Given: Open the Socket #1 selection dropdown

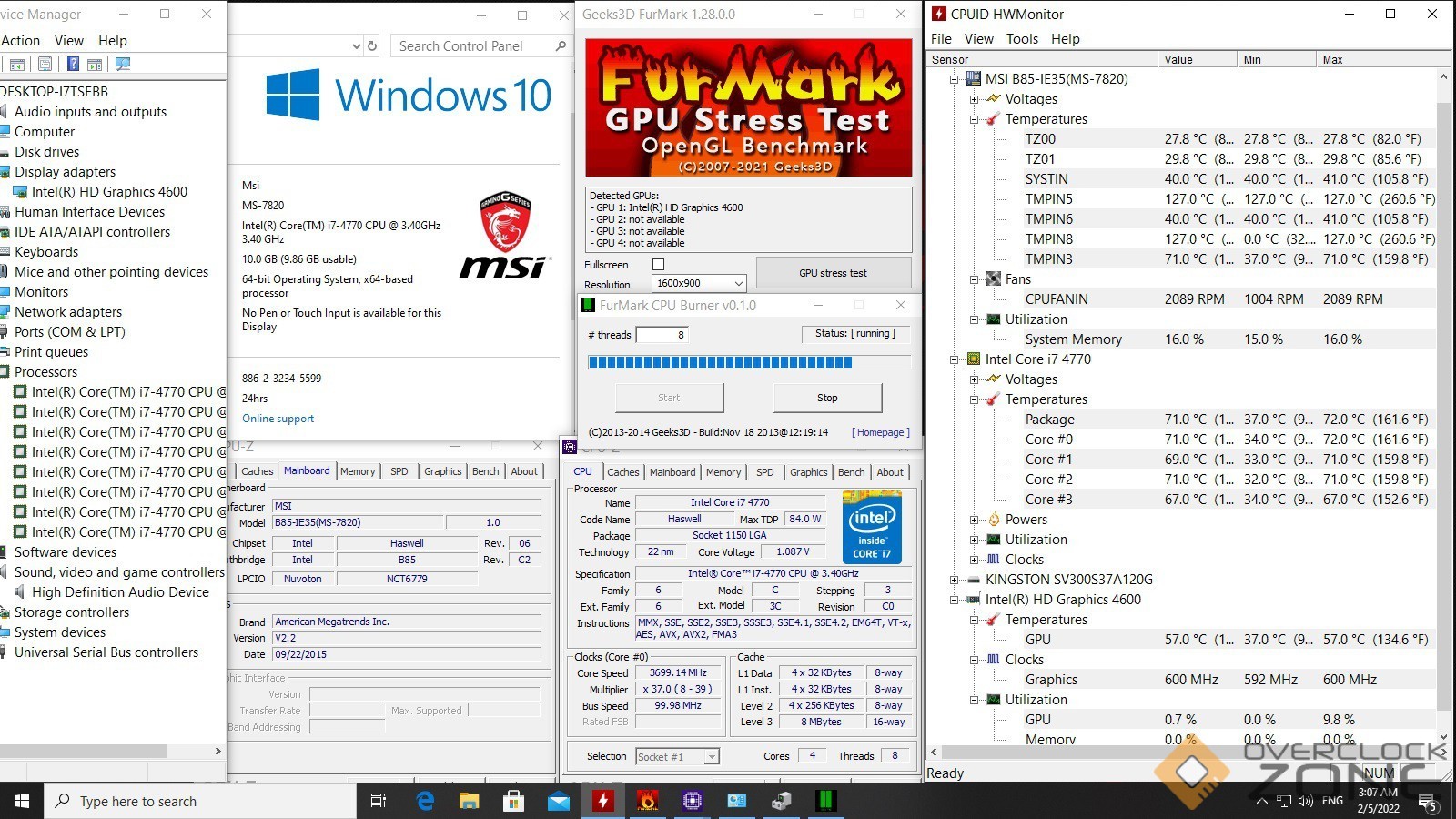Looking at the screenshot, I should 677,756.
